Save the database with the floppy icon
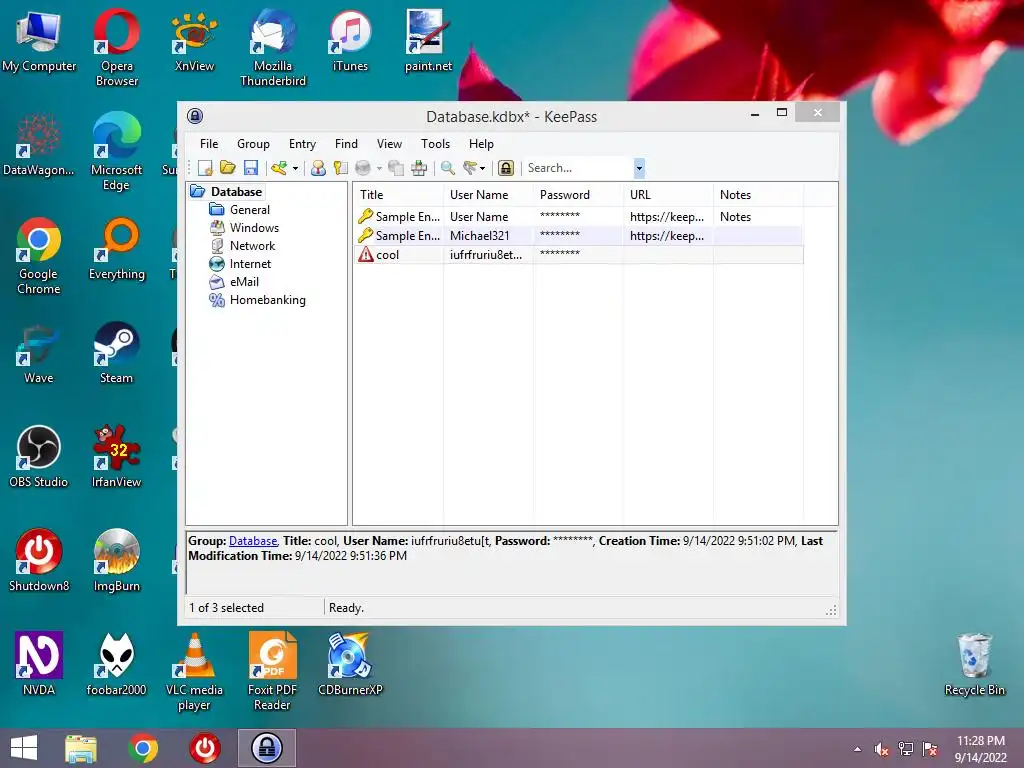Image resolution: width=1024 pixels, height=768 pixels. click(251, 168)
